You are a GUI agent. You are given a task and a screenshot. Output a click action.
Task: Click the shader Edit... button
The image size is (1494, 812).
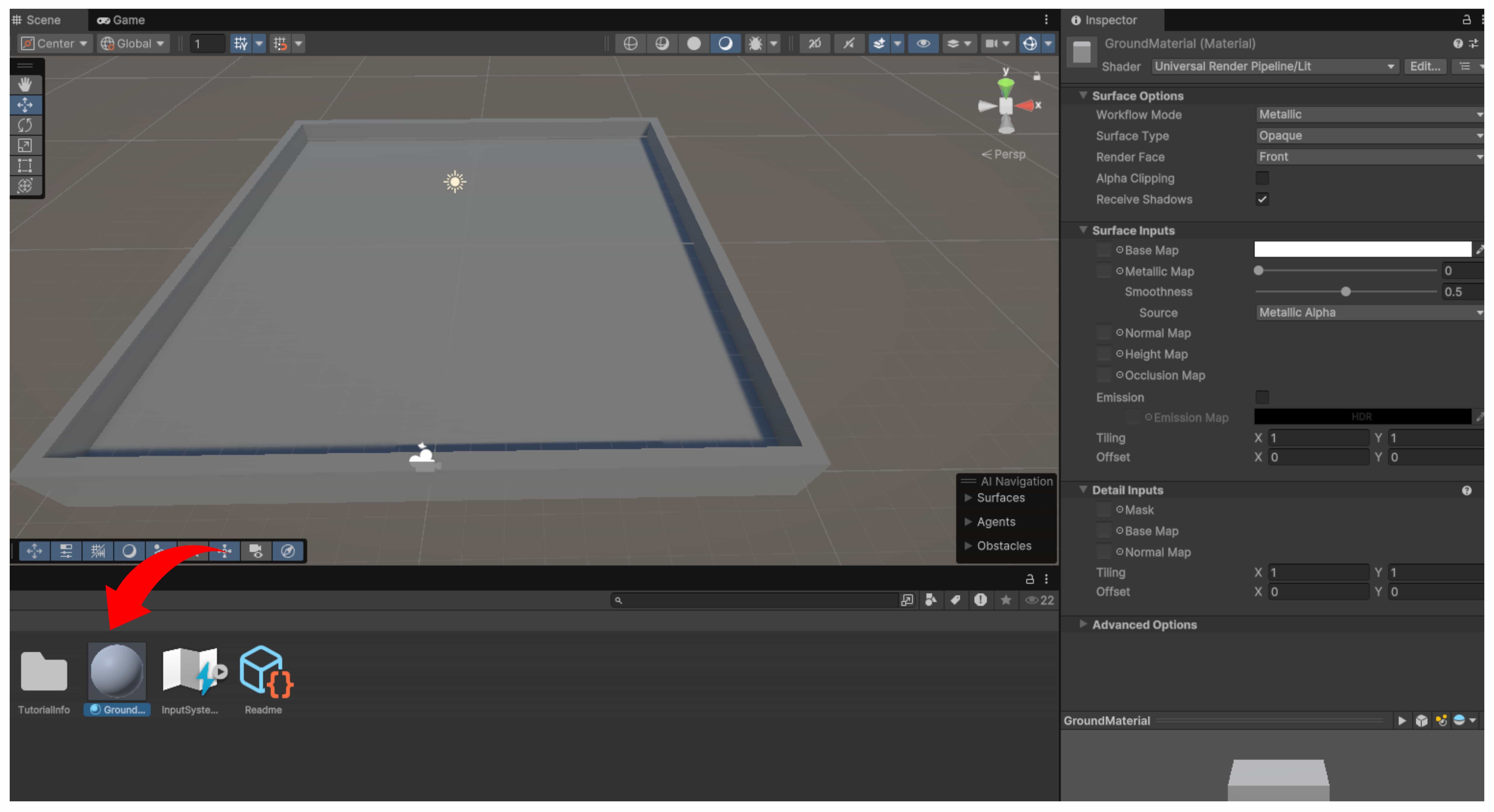click(x=1424, y=66)
